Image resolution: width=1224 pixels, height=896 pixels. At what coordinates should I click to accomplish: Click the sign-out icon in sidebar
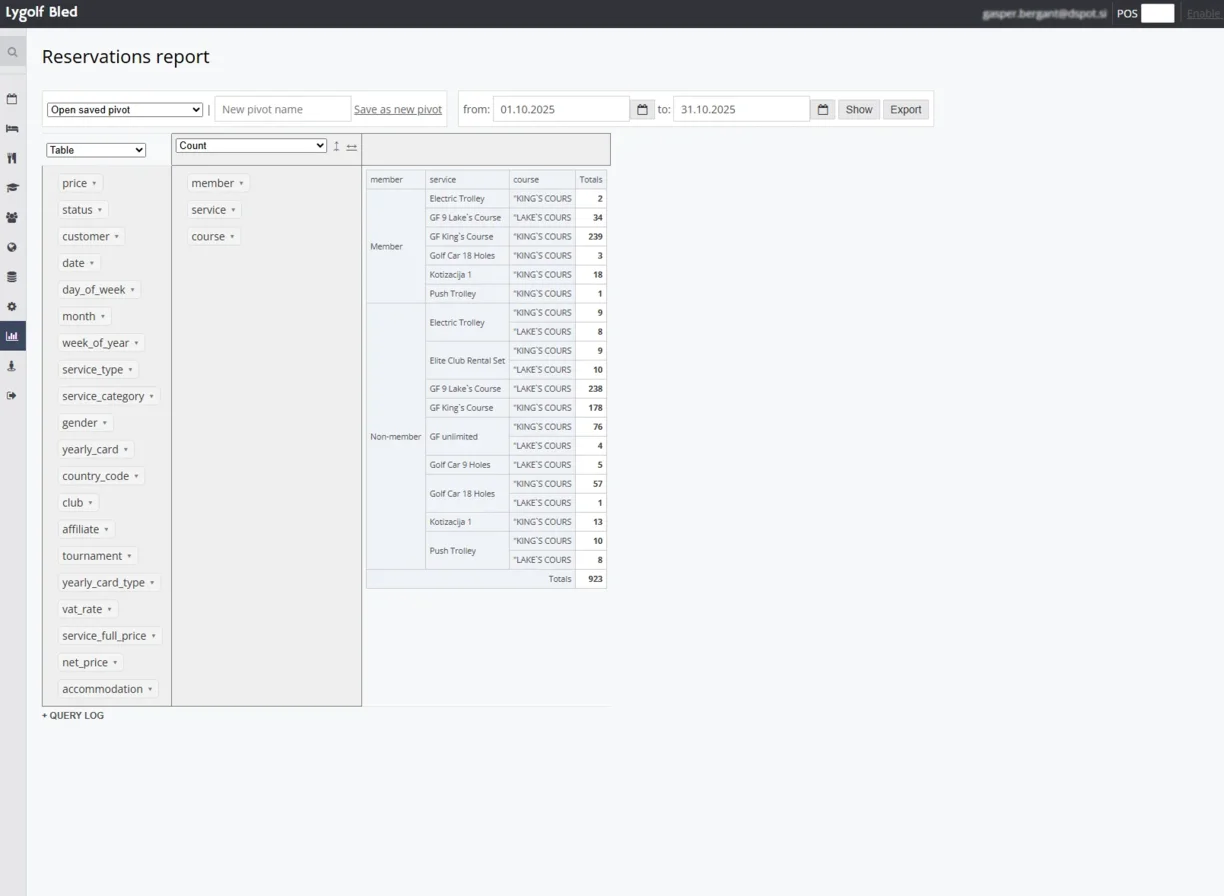coord(12,396)
